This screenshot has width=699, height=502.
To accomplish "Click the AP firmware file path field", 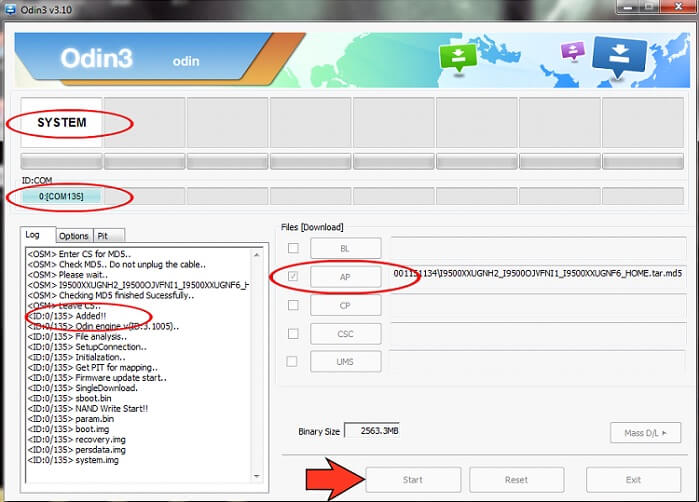I will pyautogui.click(x=538, y=277).
